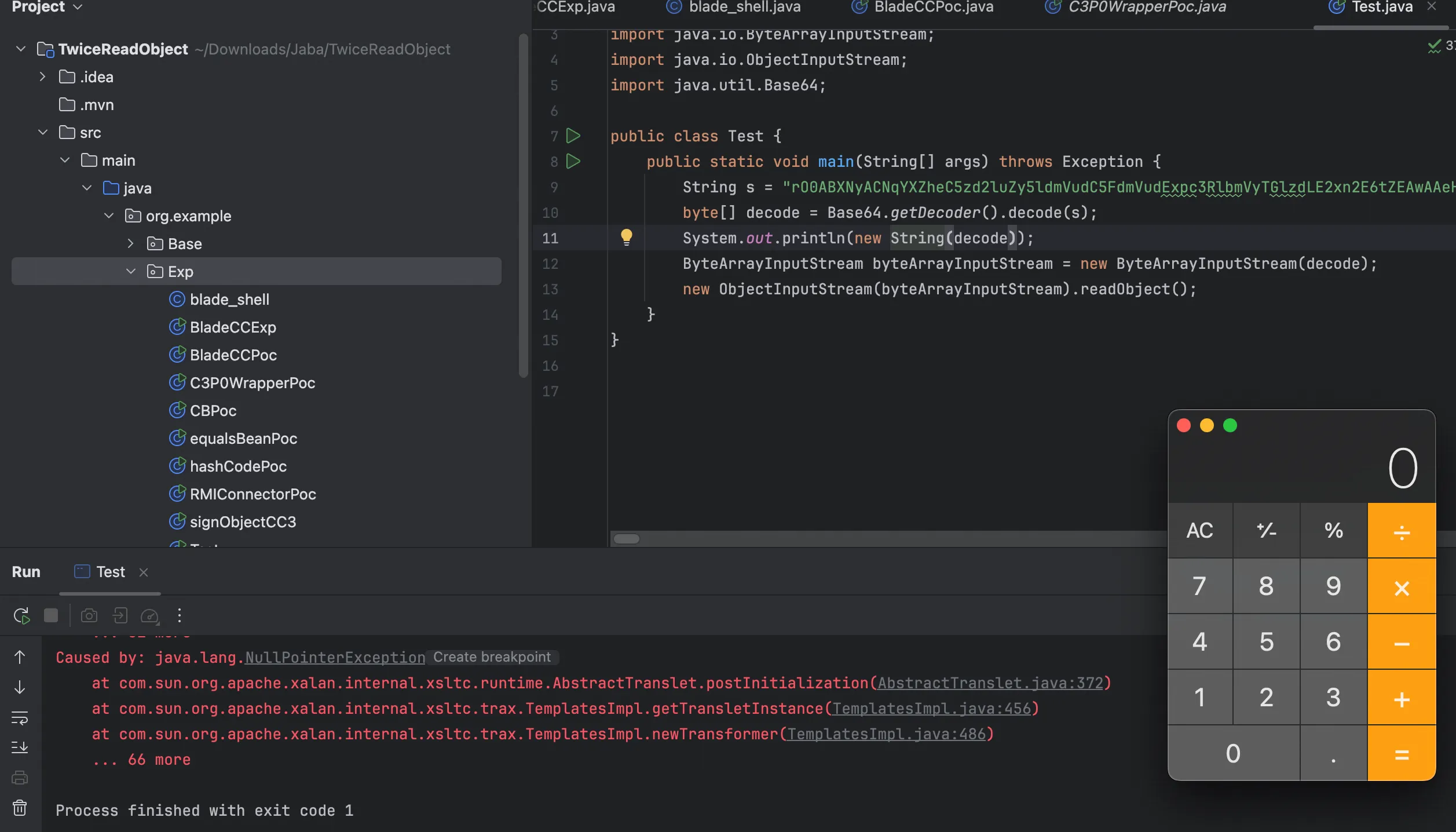Switch to BladeCCPoc.java editor tab
The height and width of the screenshot is (832, 1456).
click(x=933, y=7)
